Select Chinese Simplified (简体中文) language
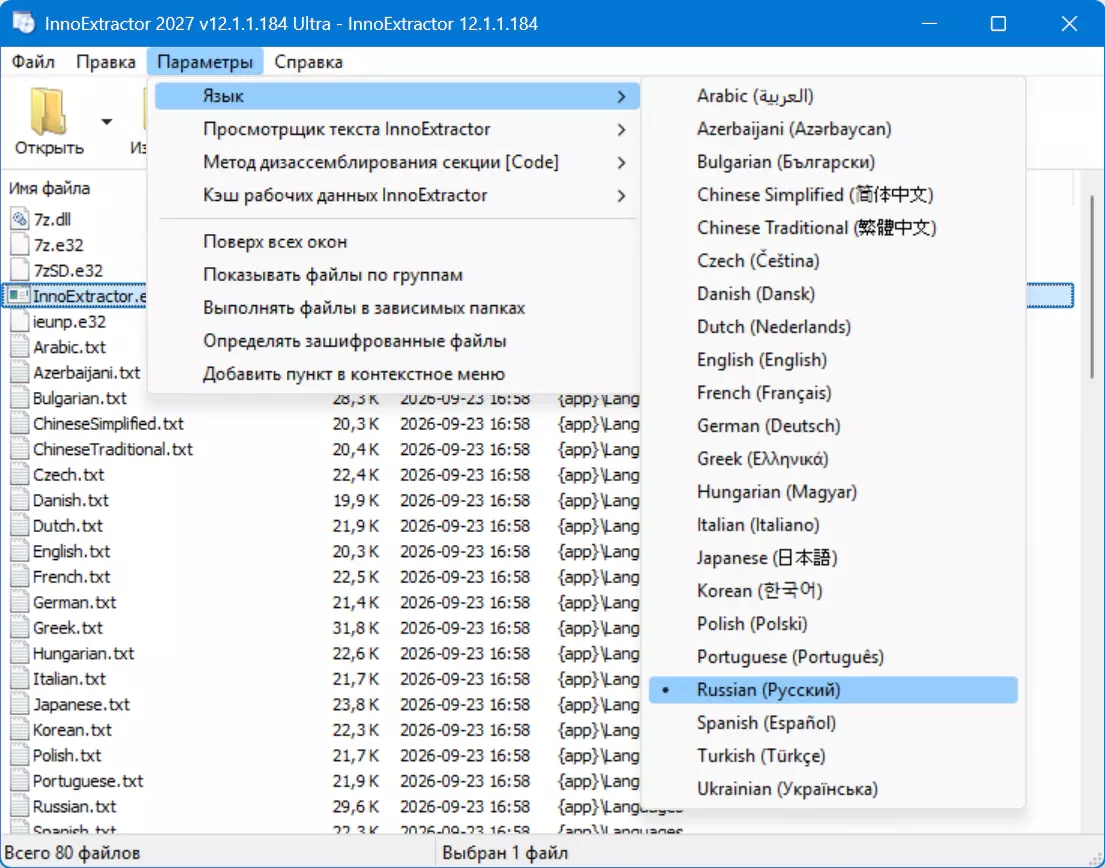 (833, 194)
